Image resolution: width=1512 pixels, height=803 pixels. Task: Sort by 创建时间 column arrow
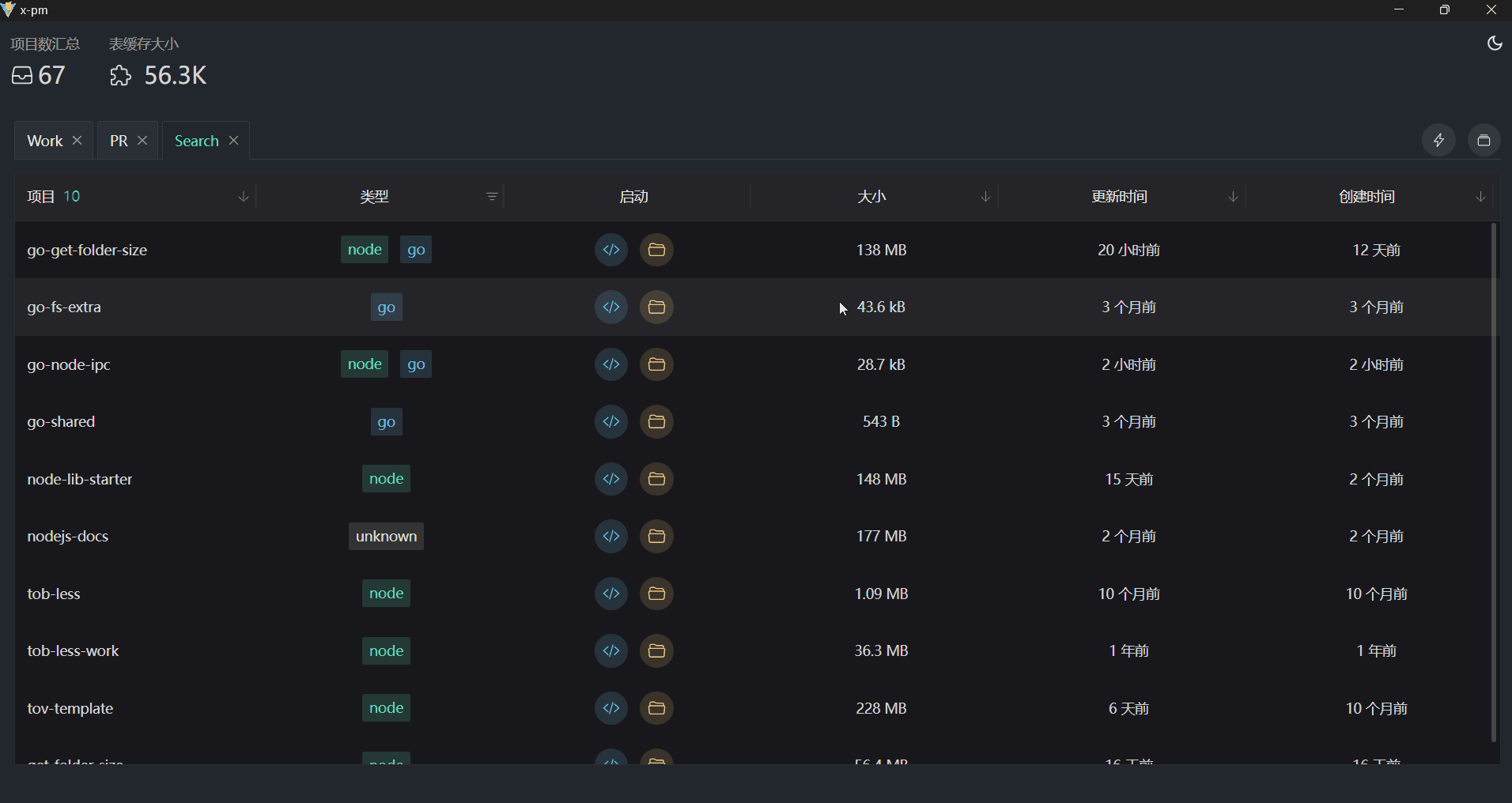point(1480,197)
